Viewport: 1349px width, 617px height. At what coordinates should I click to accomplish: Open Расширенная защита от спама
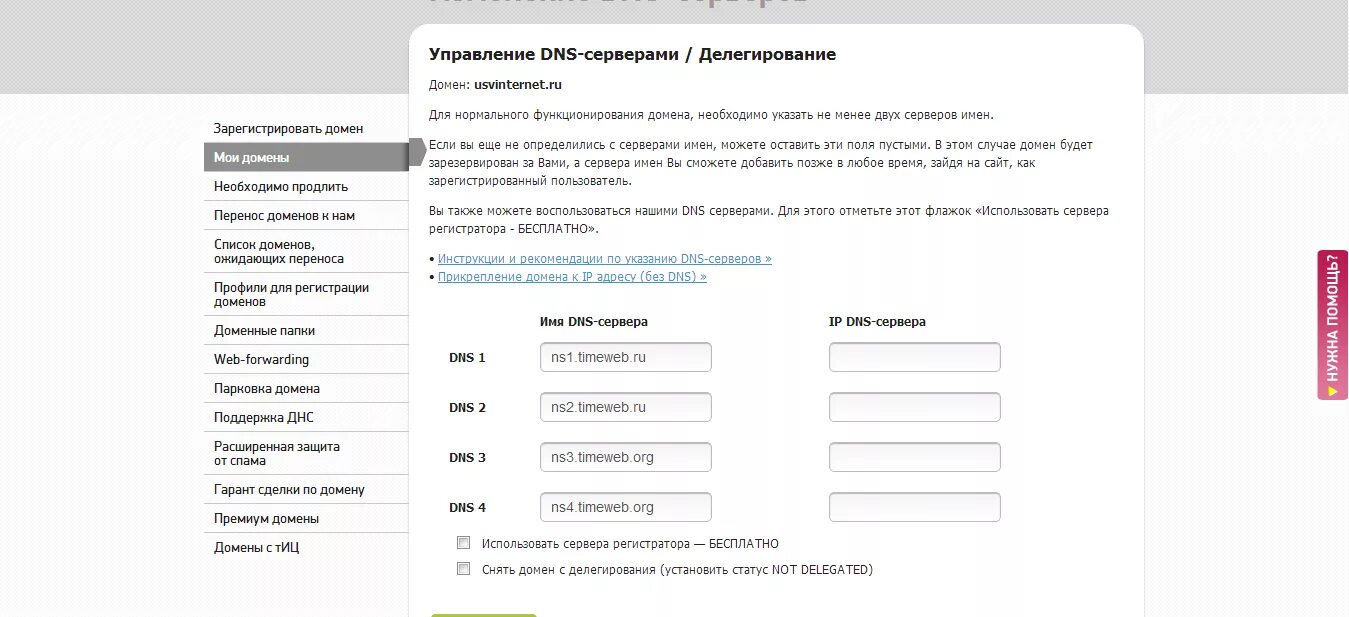click(x=277, y=453)
